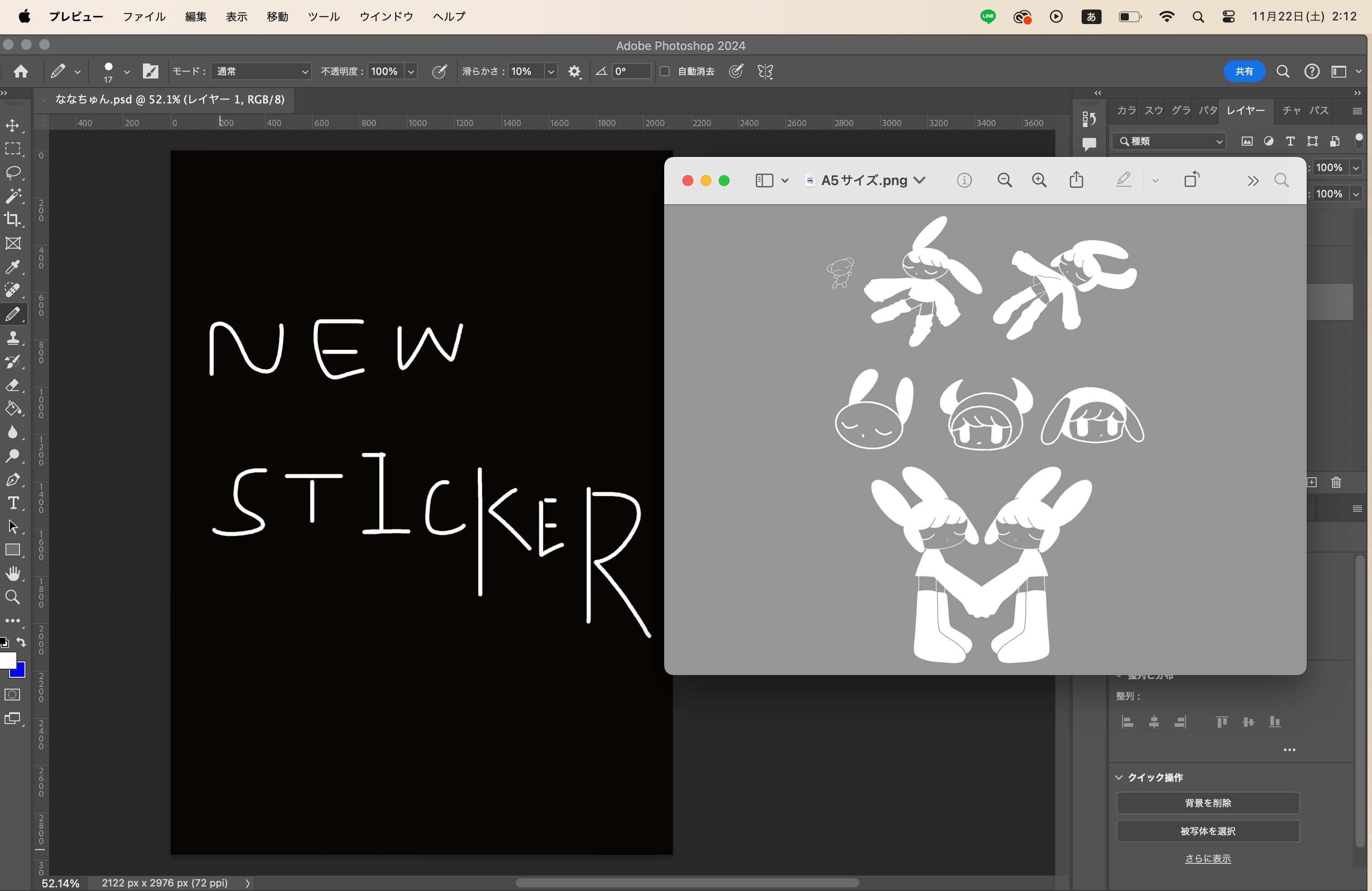The width and height of the screenshot is (1372, 891).
Task: Select the Paint Bucket tool
Action: click(13, 409)
